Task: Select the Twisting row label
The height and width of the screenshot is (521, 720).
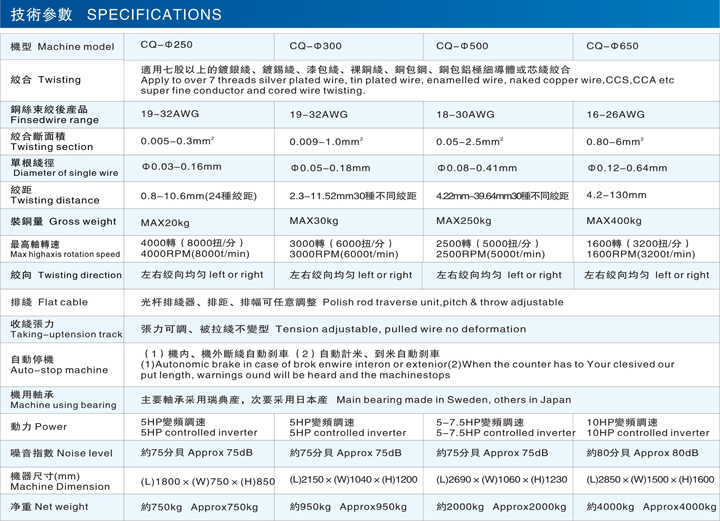Action: pyautogui.click(x=45, y=79)
